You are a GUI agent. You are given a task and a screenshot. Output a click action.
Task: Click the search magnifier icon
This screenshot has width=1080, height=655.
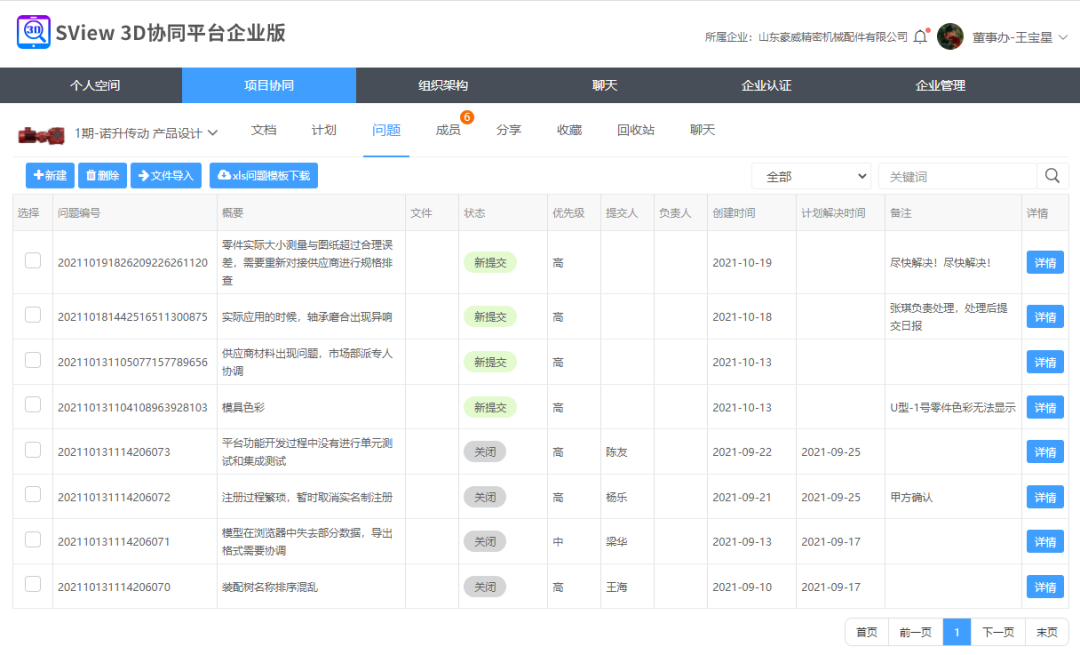[x=1052, y=175]
